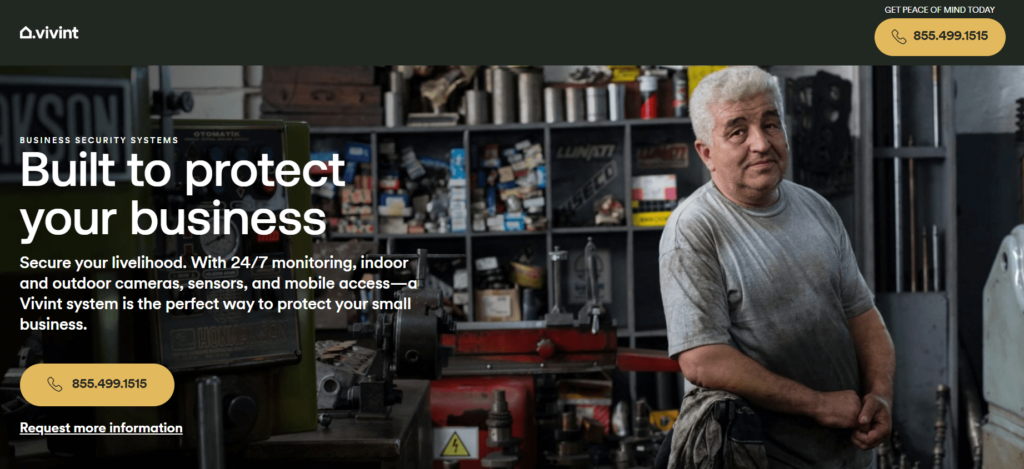Click the AKSON sign in the photo
1024x469 pixels.
tap(66, 125)
